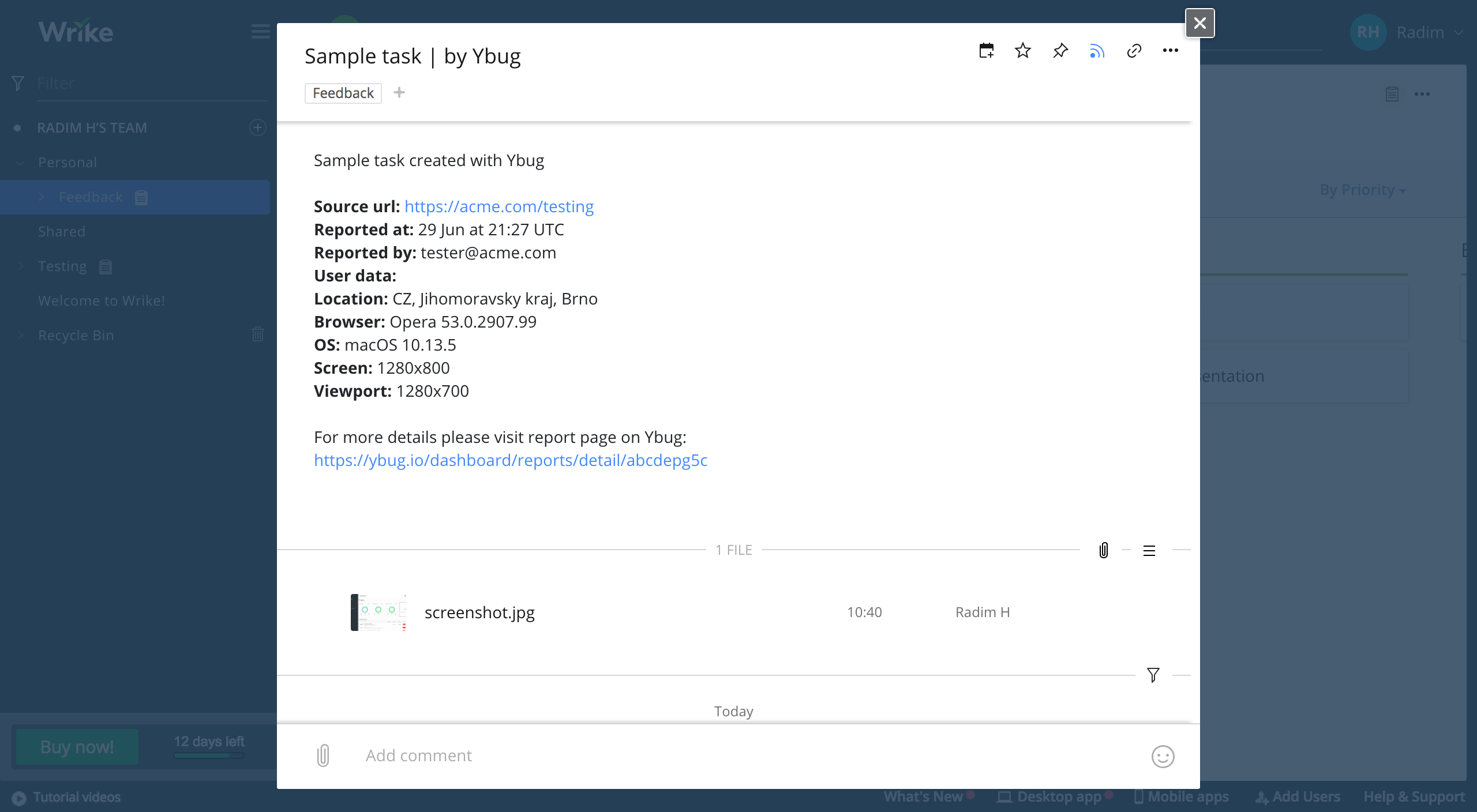Image resolution: width=1477 pixels, height=812 pixels.
Task: Open the comment stream filter icon
Action: click(x=1153, y=675)
